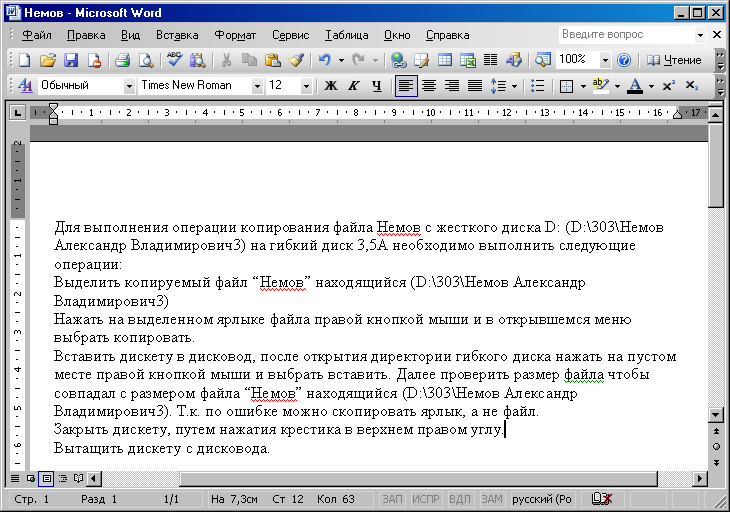Open Styles and Formatting pane icon
The image size is (730, 512).
coord(25,86)
